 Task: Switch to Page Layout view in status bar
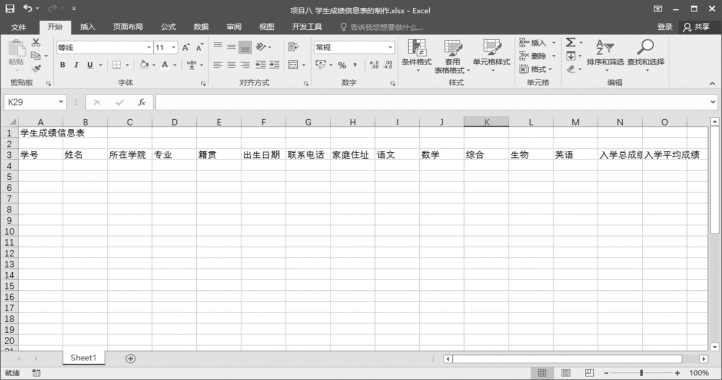point(566,373)
